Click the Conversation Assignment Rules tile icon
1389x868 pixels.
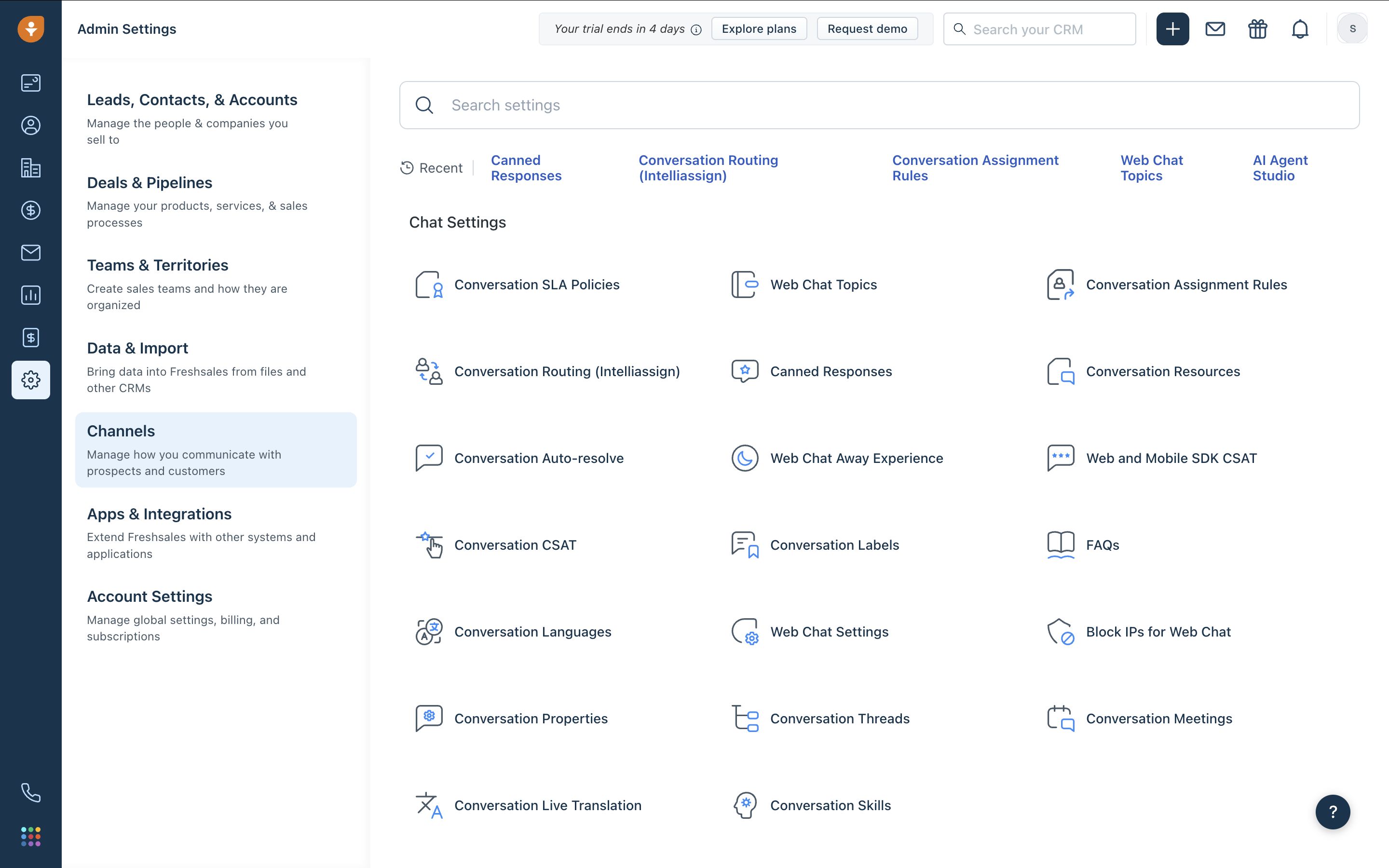[1061, 285]
